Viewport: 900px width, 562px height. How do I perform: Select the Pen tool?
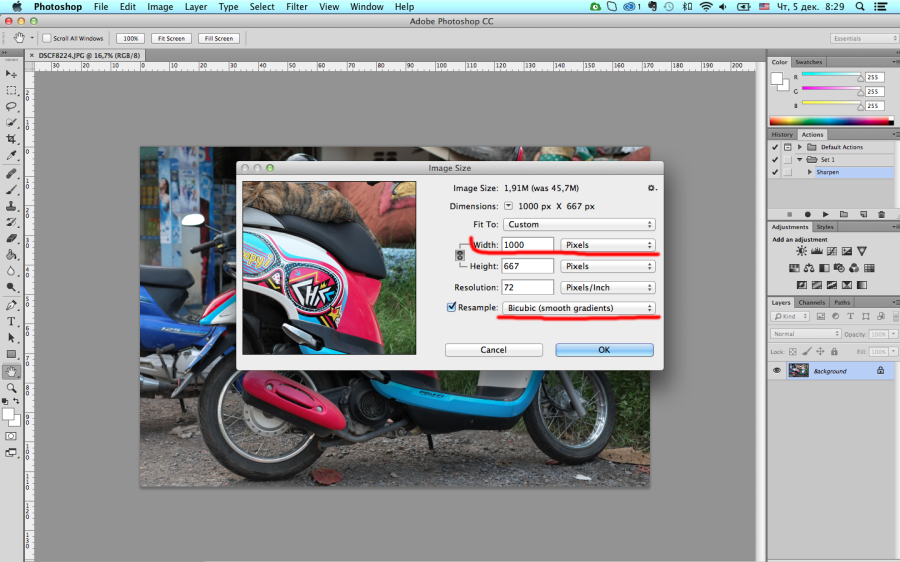click(x=11, y=305)
